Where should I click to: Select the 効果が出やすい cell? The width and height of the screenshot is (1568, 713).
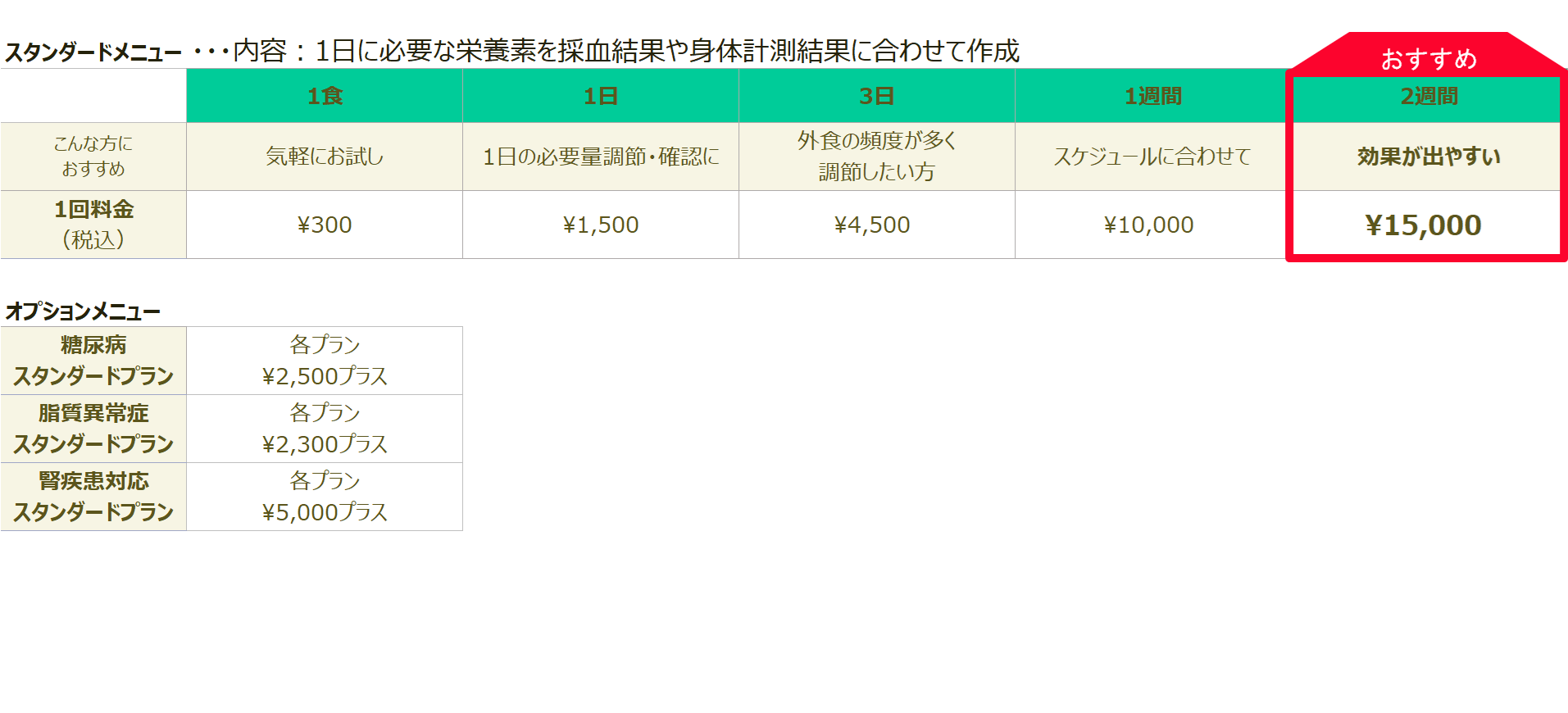pyautogui.click(x=1428, y=157)
